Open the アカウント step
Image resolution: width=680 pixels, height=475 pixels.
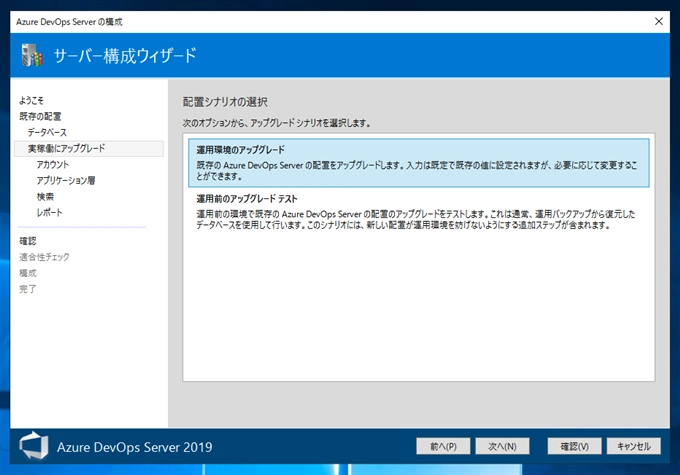[52, 164]
